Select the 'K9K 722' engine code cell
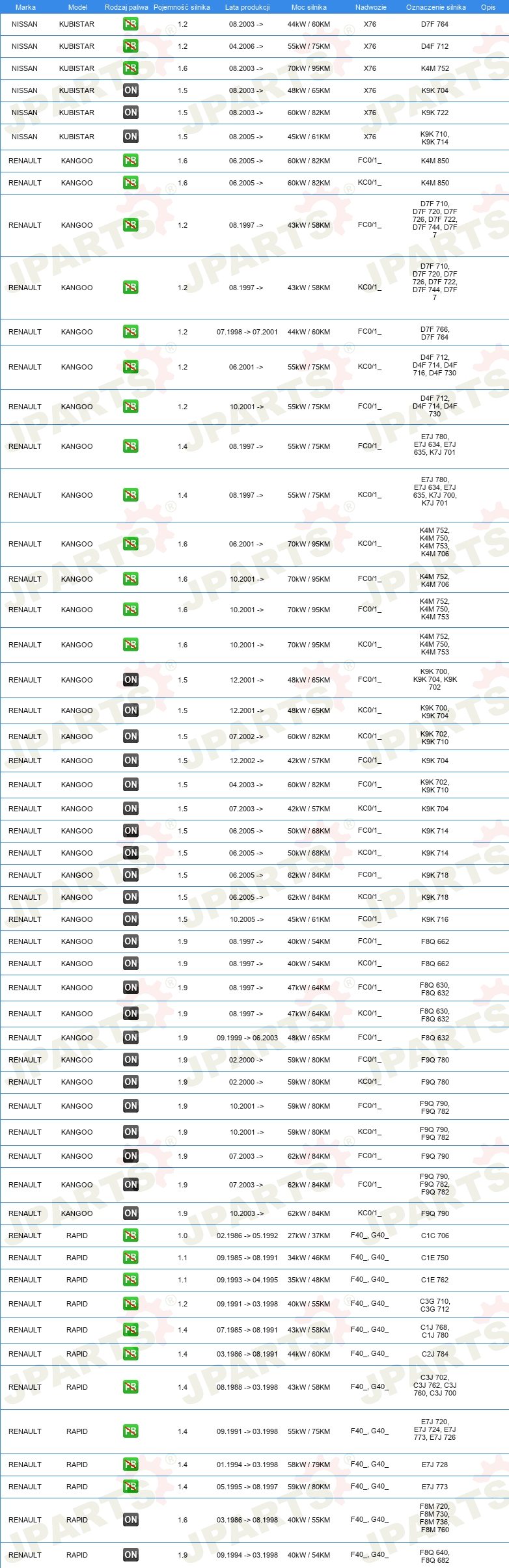The width and height of the screenshot is (509, 1568). [435, 113]
